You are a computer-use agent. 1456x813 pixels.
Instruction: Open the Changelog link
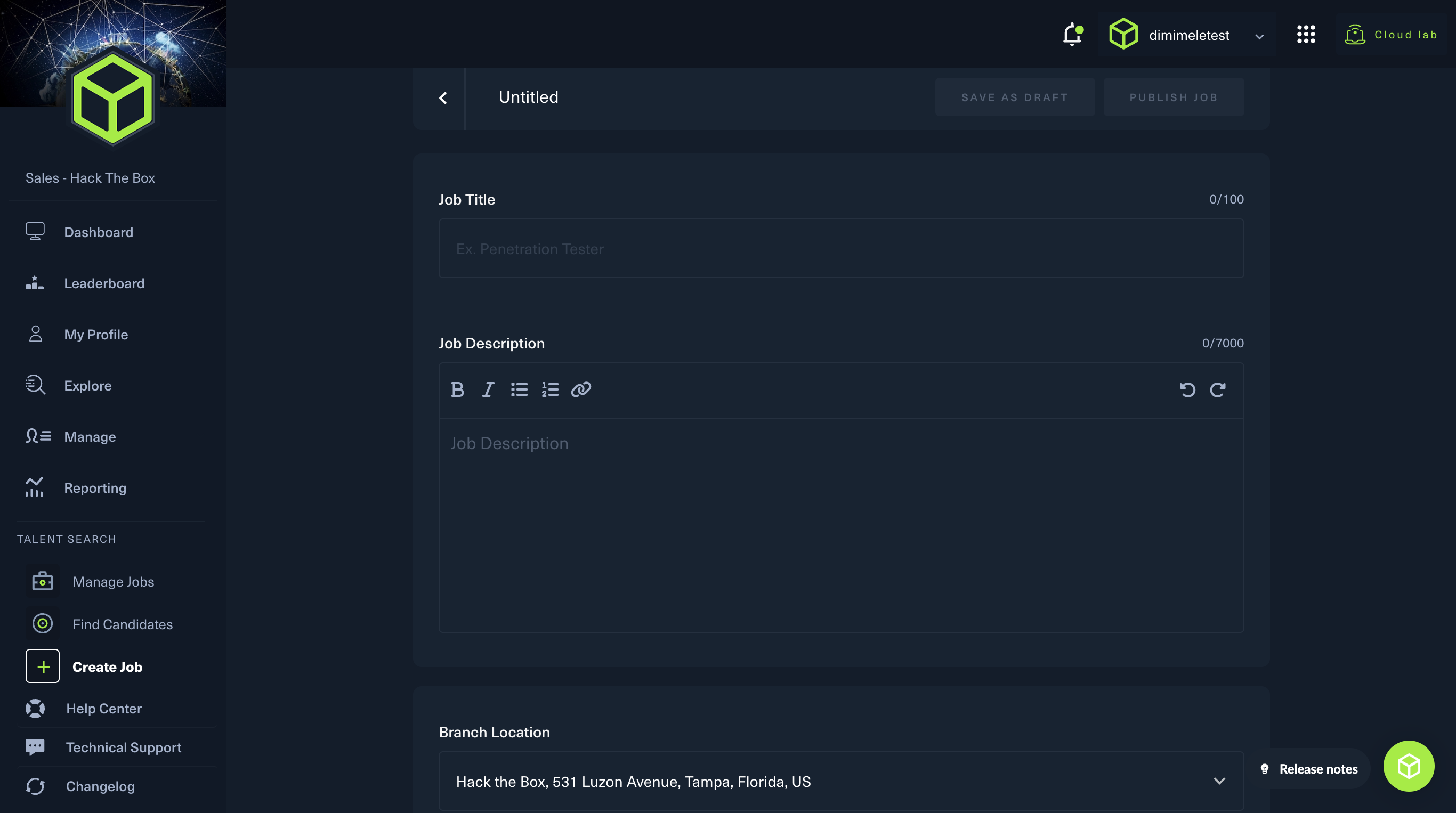(101, 786)
